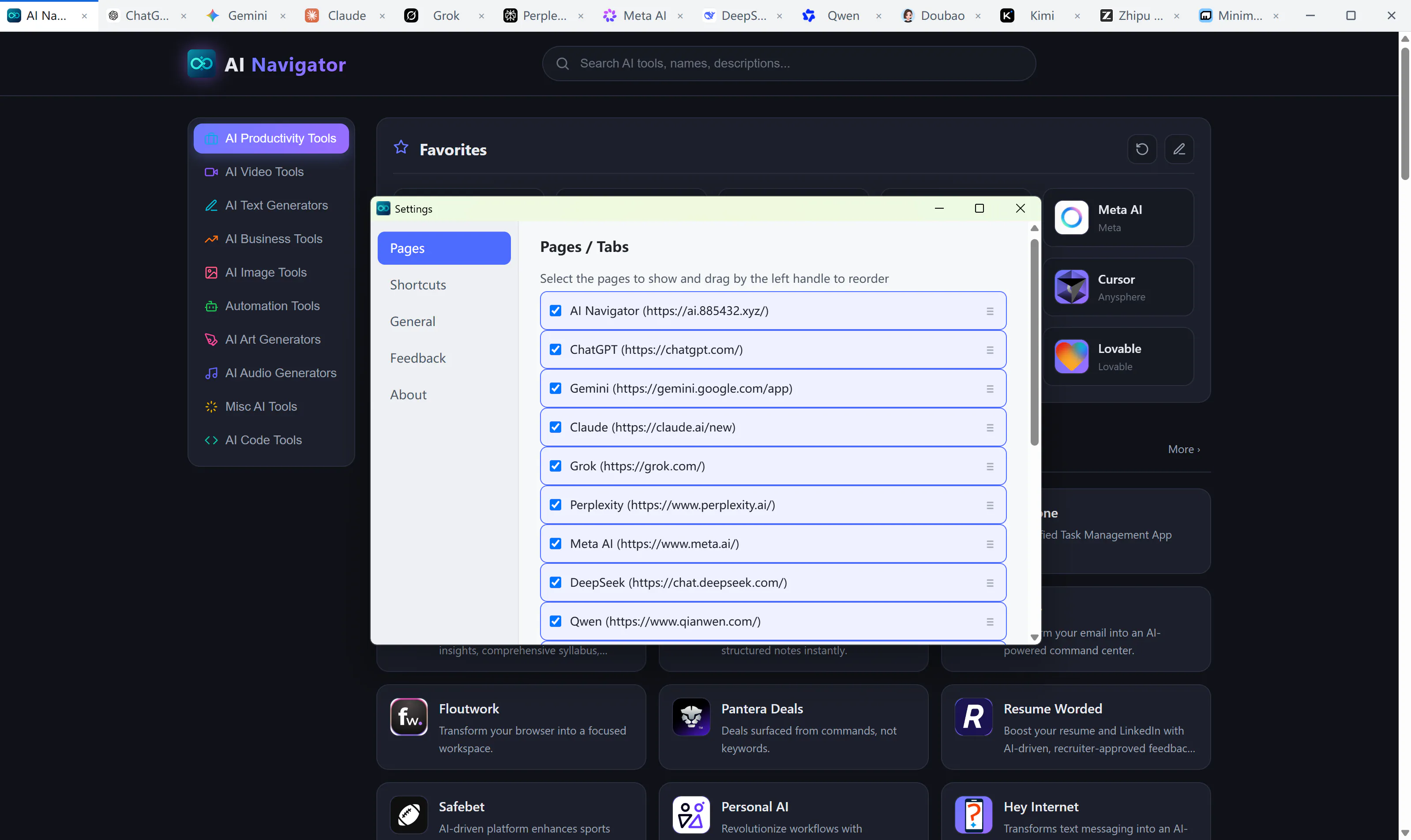Open the Lovable favorite card icon
This screenshot has height=840, width=1411.
(x=1071, y=356)
